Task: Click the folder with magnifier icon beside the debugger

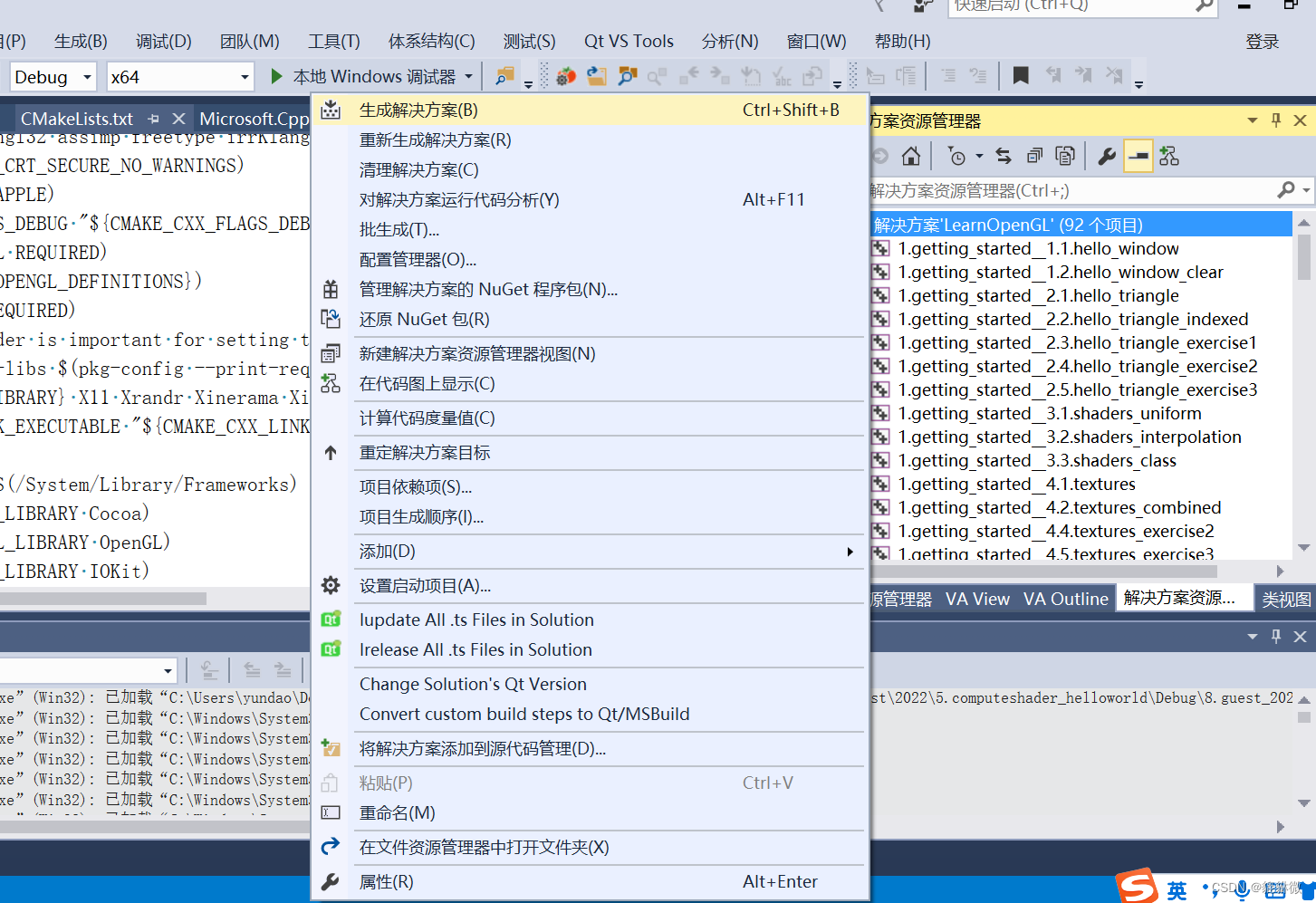Action: [504, 76]
